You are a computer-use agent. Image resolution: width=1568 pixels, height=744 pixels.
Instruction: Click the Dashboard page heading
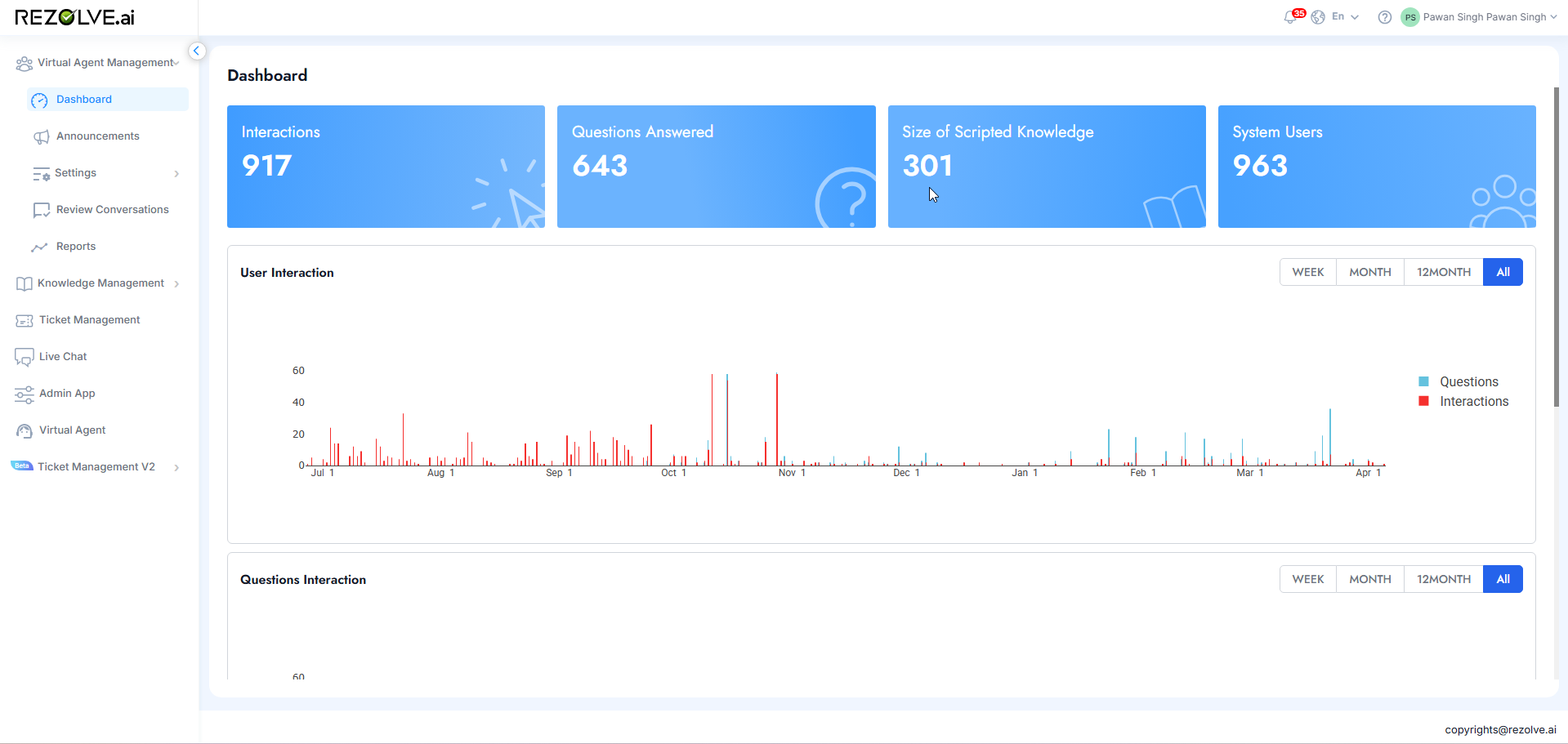click(x=267, y=75)
